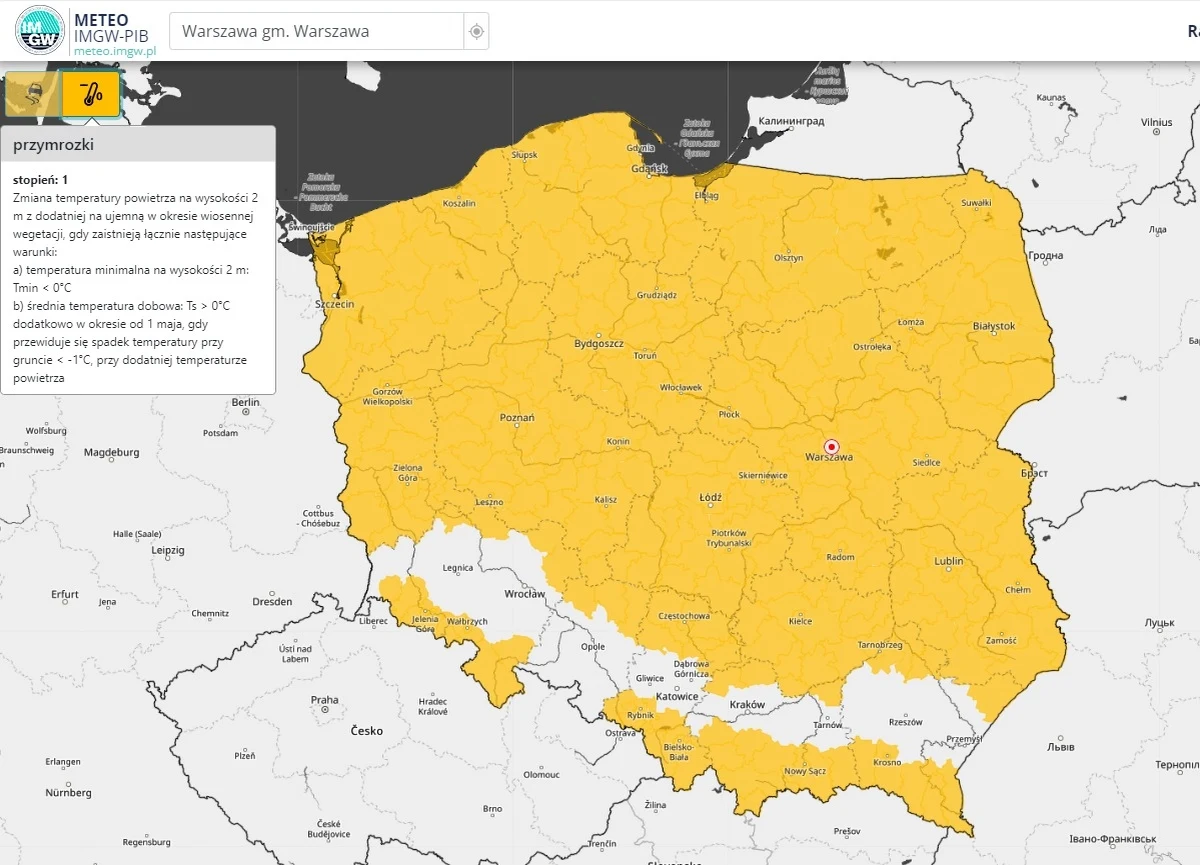Click the geolocation crosshair in the search bar

click(x=475, y=31)
